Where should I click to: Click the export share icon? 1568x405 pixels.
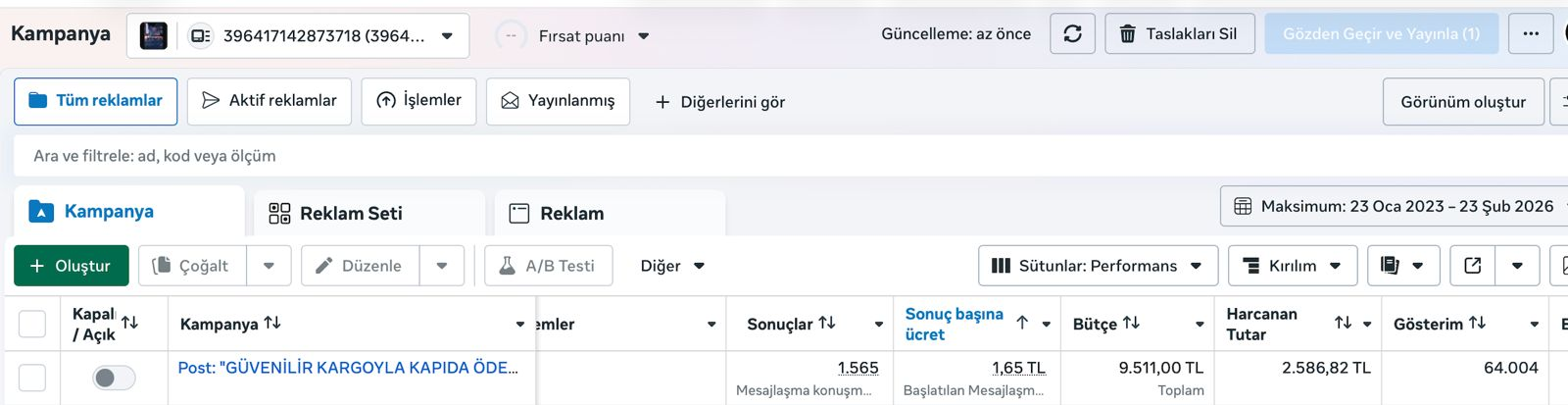click(x=1472, y=266)
